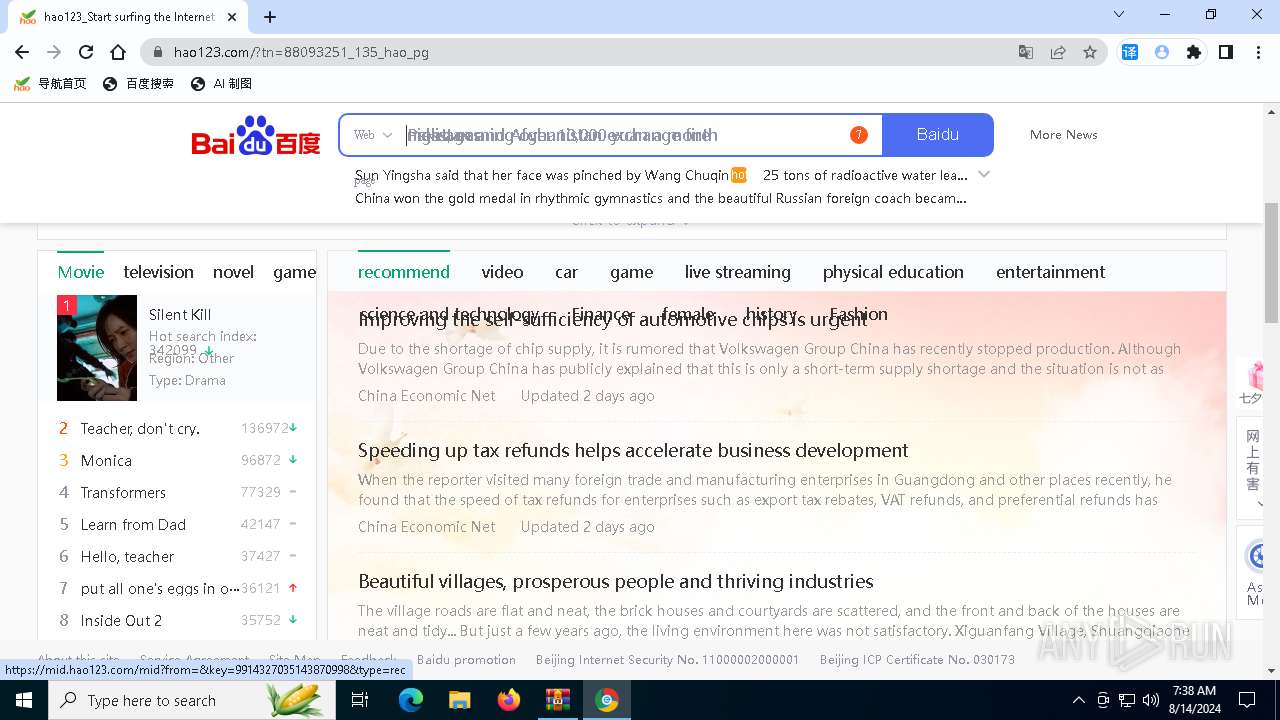Screen dimensions: 1280x720
Task: Open ranking item Monica
Action: click(106, 460)
